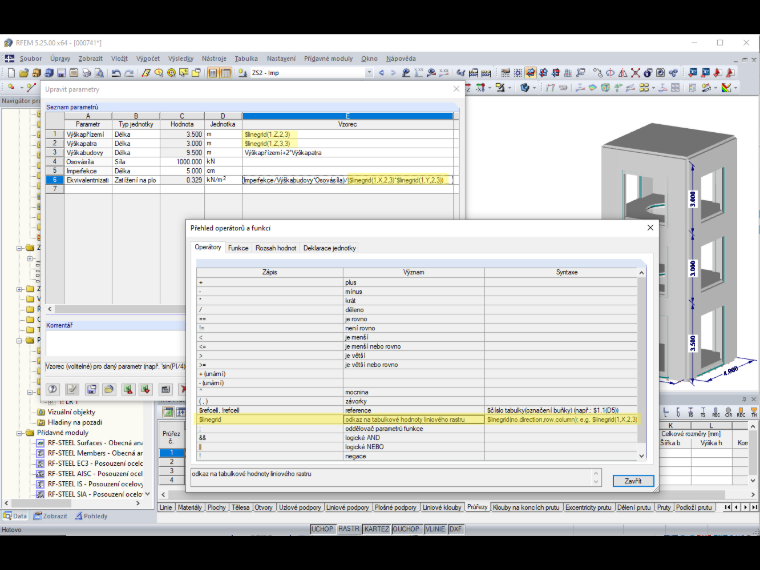Toggle the KARTEZ status bar button
The image size is (760, 570).
376,529
